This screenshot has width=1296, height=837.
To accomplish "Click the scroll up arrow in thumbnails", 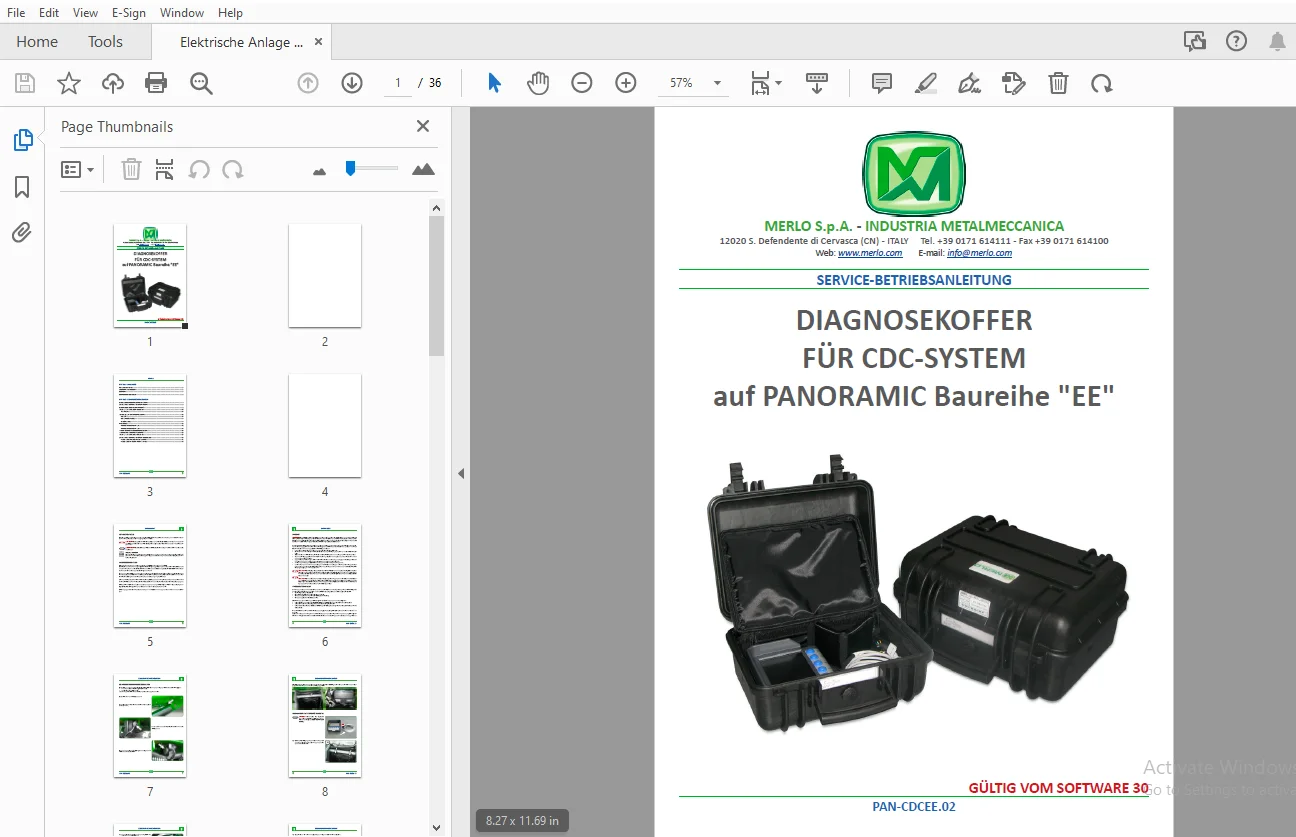I will pyautogui.click(x=436, y=207).
